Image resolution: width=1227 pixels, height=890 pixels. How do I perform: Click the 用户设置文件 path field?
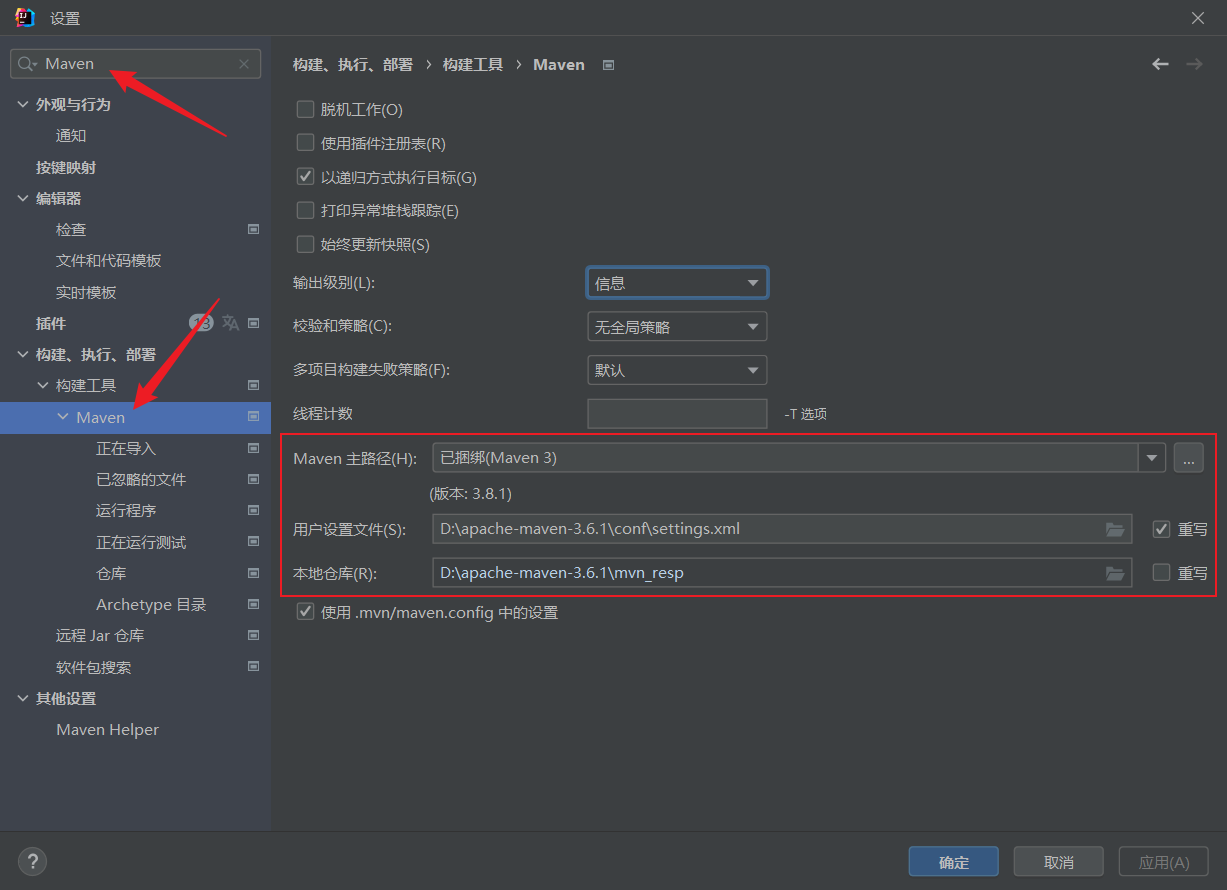click(782, 529)
